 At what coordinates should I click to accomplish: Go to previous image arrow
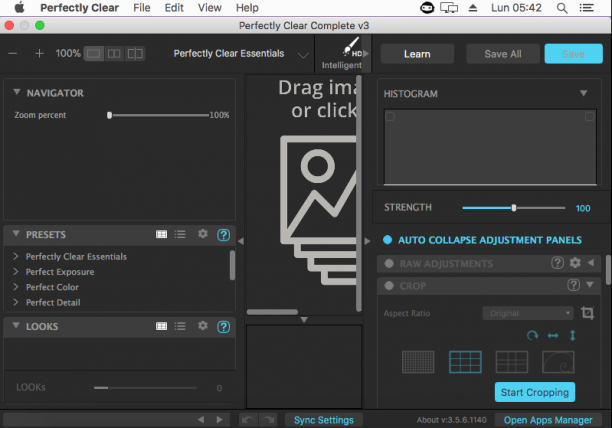201,420
